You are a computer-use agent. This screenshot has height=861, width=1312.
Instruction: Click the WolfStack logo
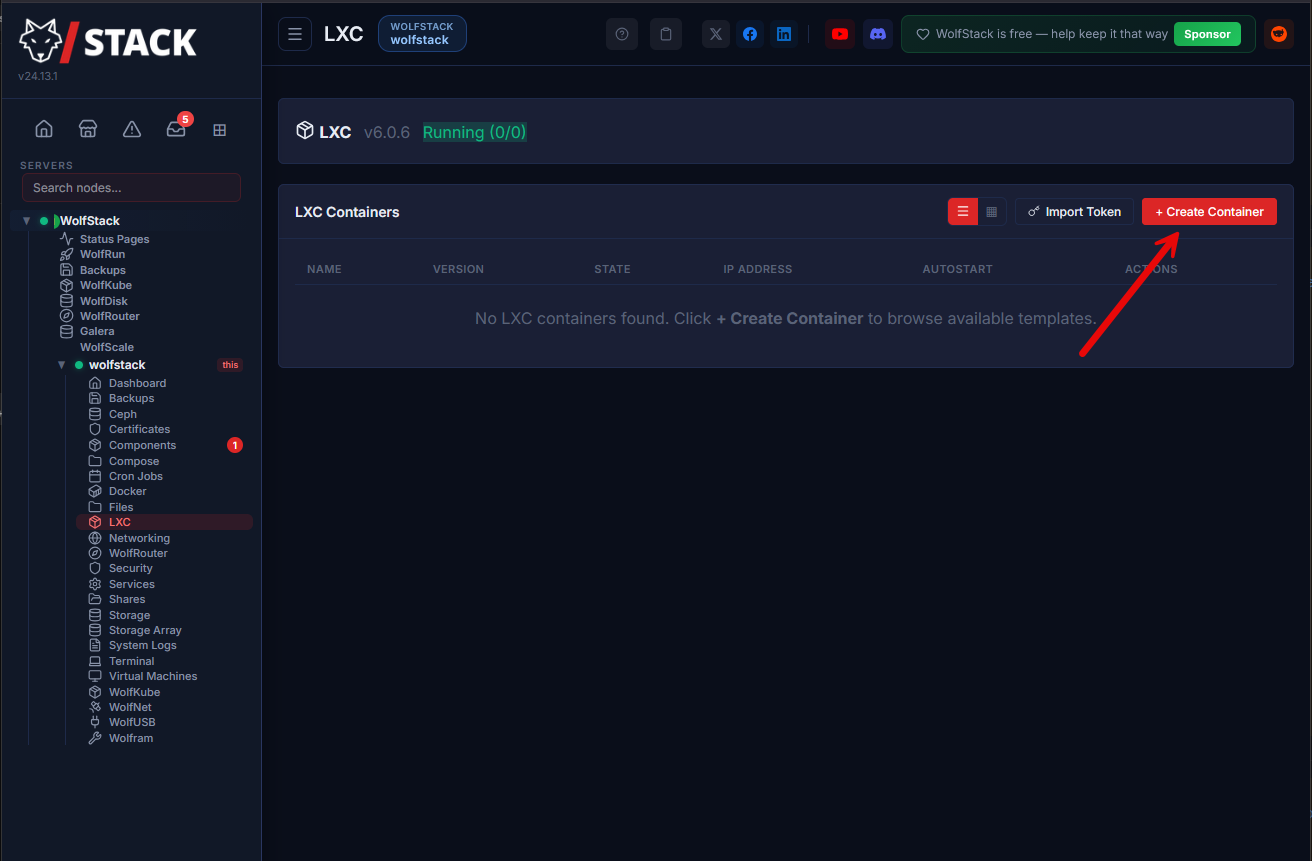(x=108, y=40)
